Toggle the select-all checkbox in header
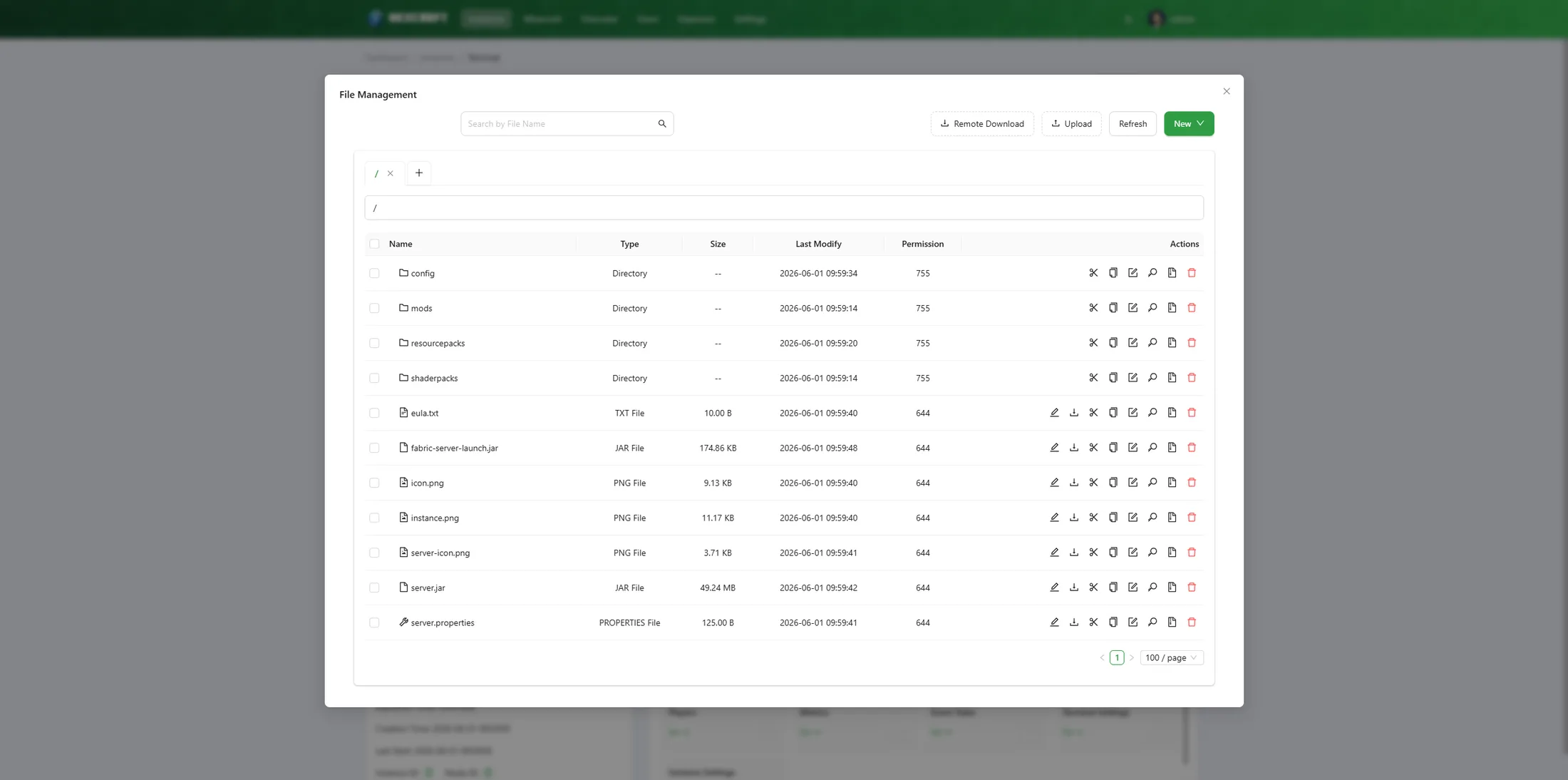This screenshot has height=780, width=1568. tap(374, 244)
